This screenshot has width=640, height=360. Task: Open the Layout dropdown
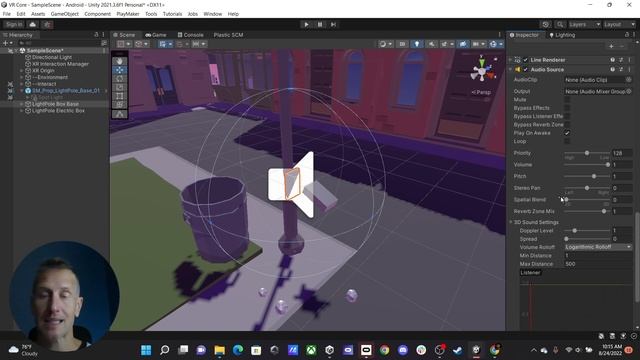(x=619, y=24)
